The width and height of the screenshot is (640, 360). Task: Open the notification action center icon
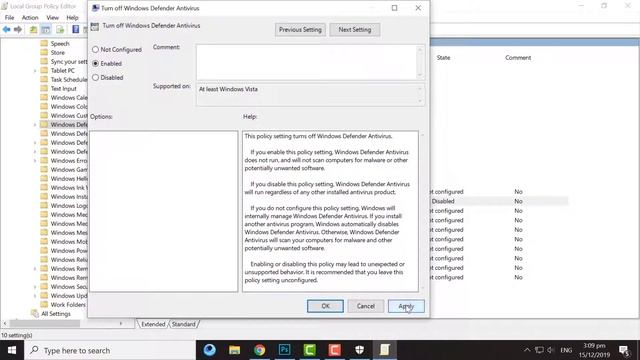pyautogui.click(x=624, y=350)
